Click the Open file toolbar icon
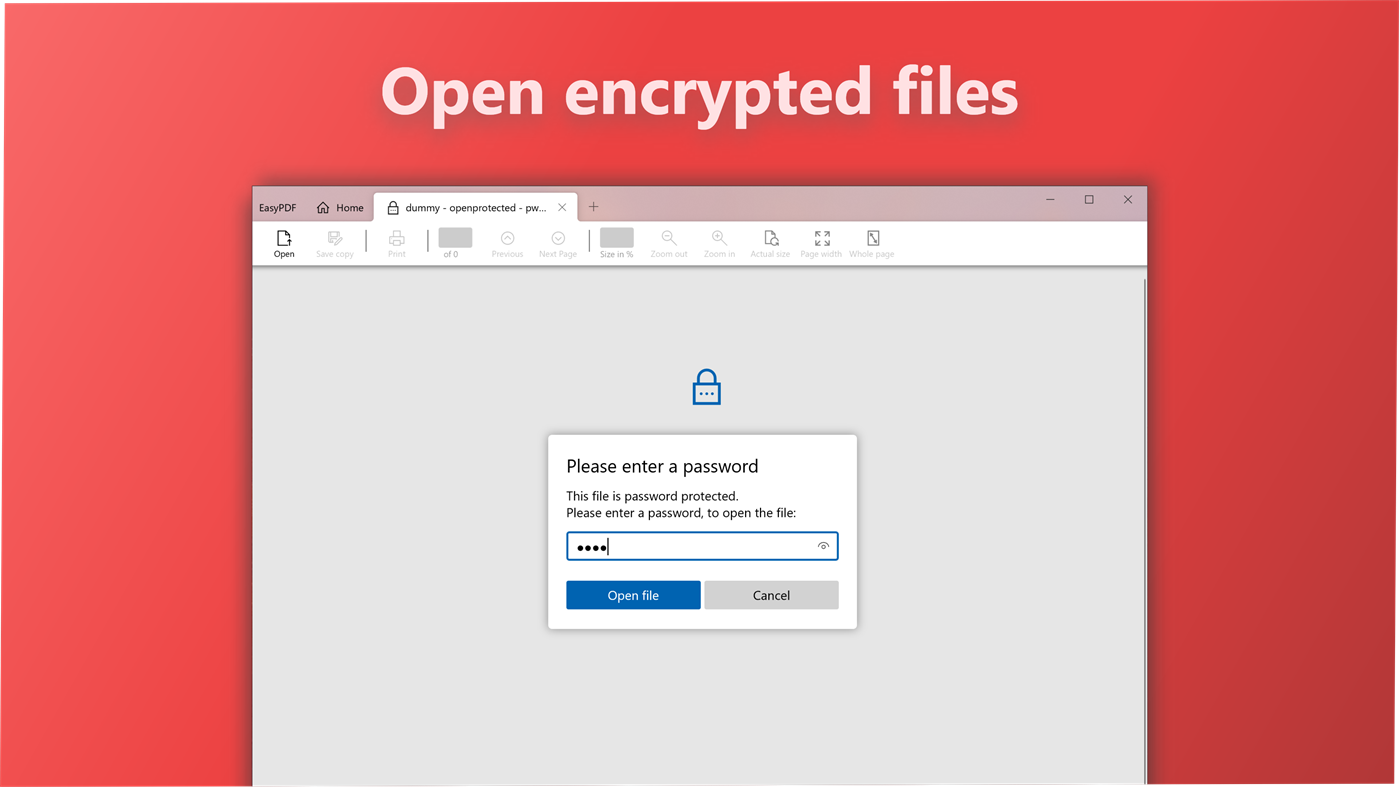 coord(284,238)
